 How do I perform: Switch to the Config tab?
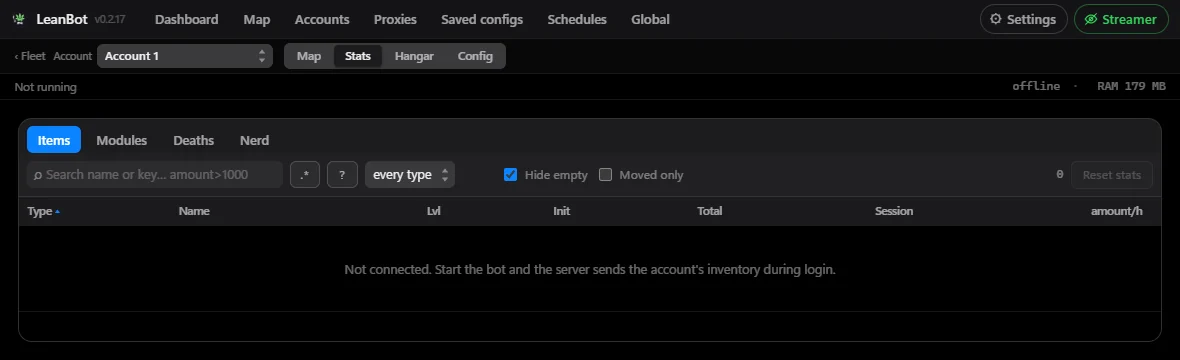point(475,56)
